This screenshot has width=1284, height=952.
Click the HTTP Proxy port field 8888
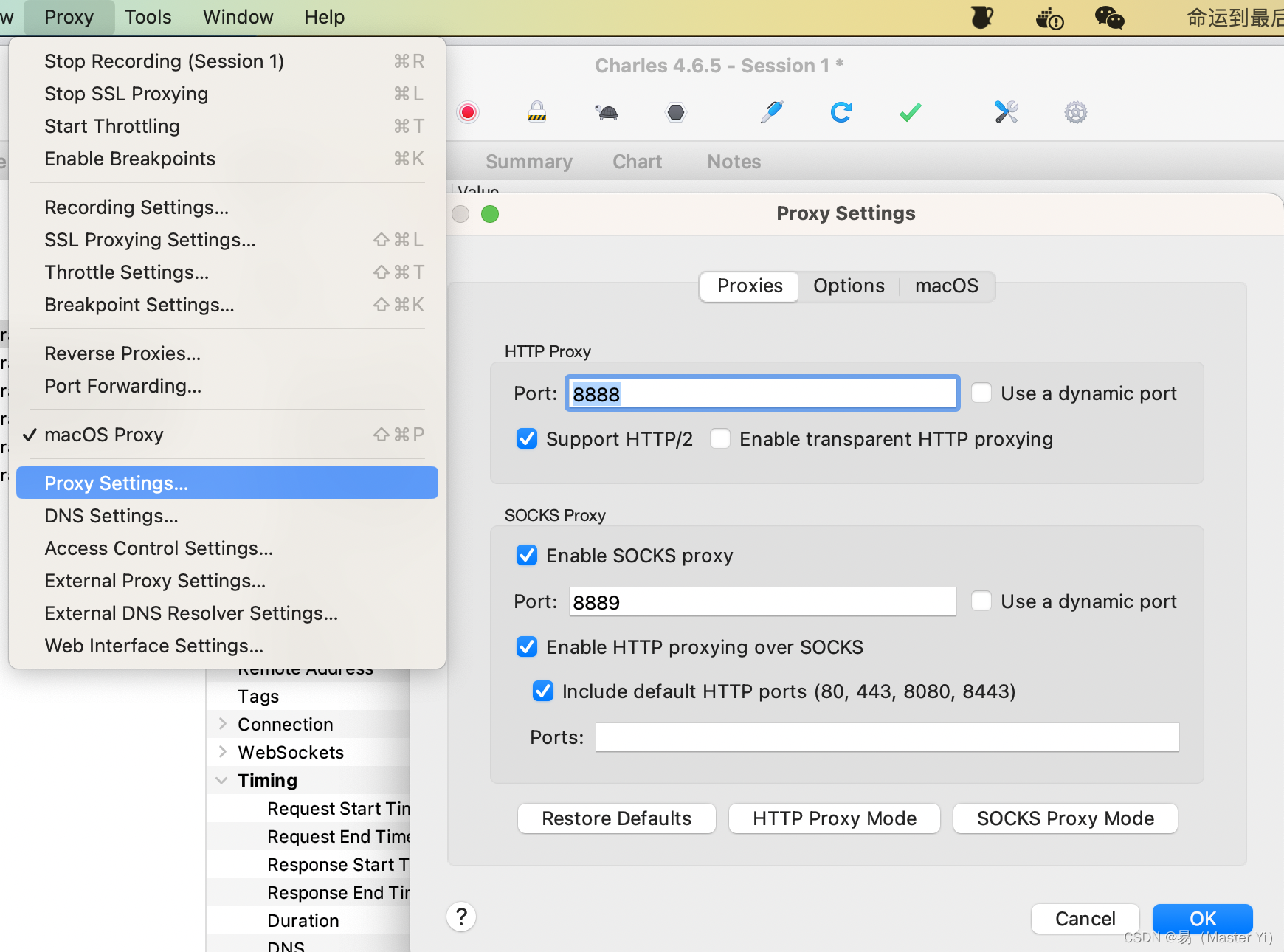[762, 393]
